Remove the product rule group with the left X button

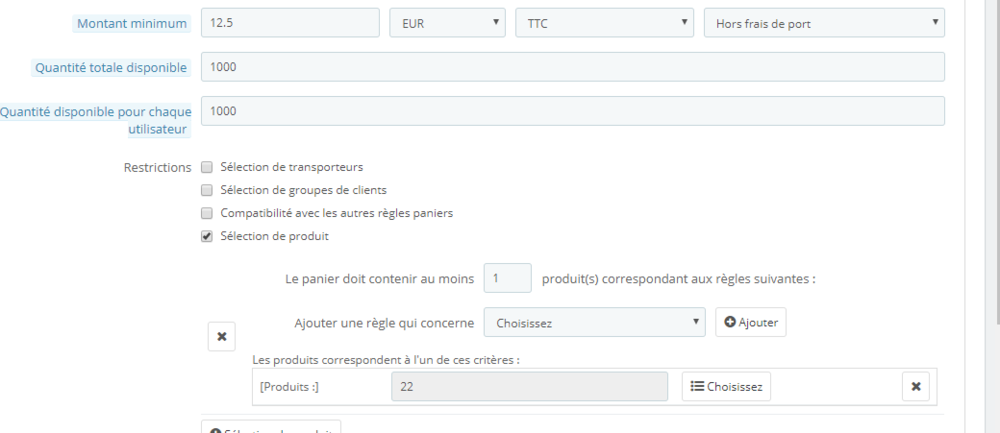[x=221, y=337]
